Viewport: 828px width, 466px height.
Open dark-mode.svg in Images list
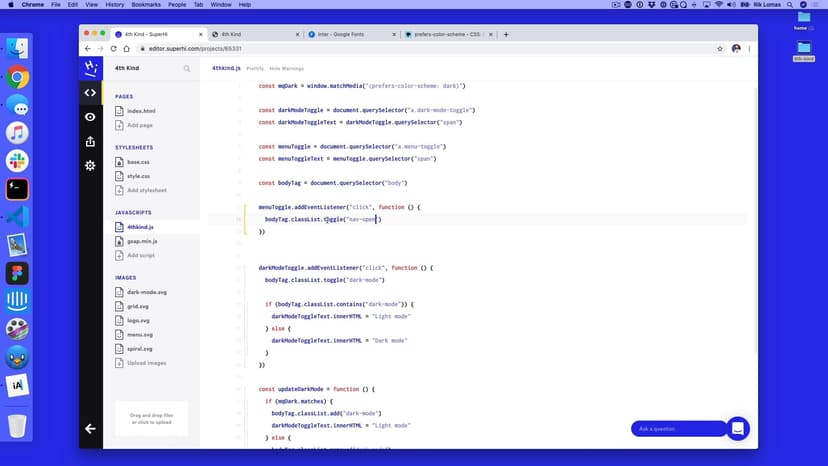coord(146,292)
